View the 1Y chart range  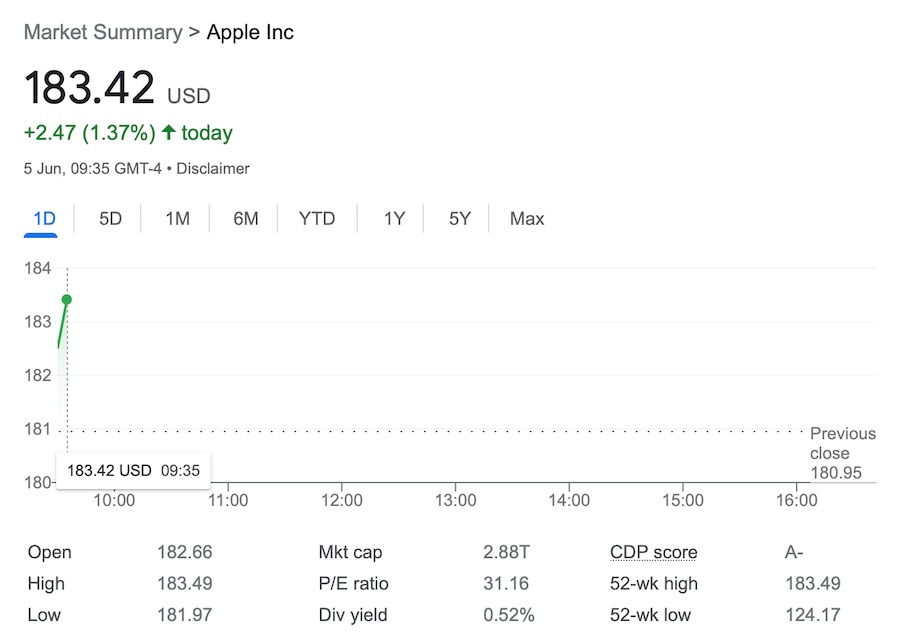[x=394, y=218]
